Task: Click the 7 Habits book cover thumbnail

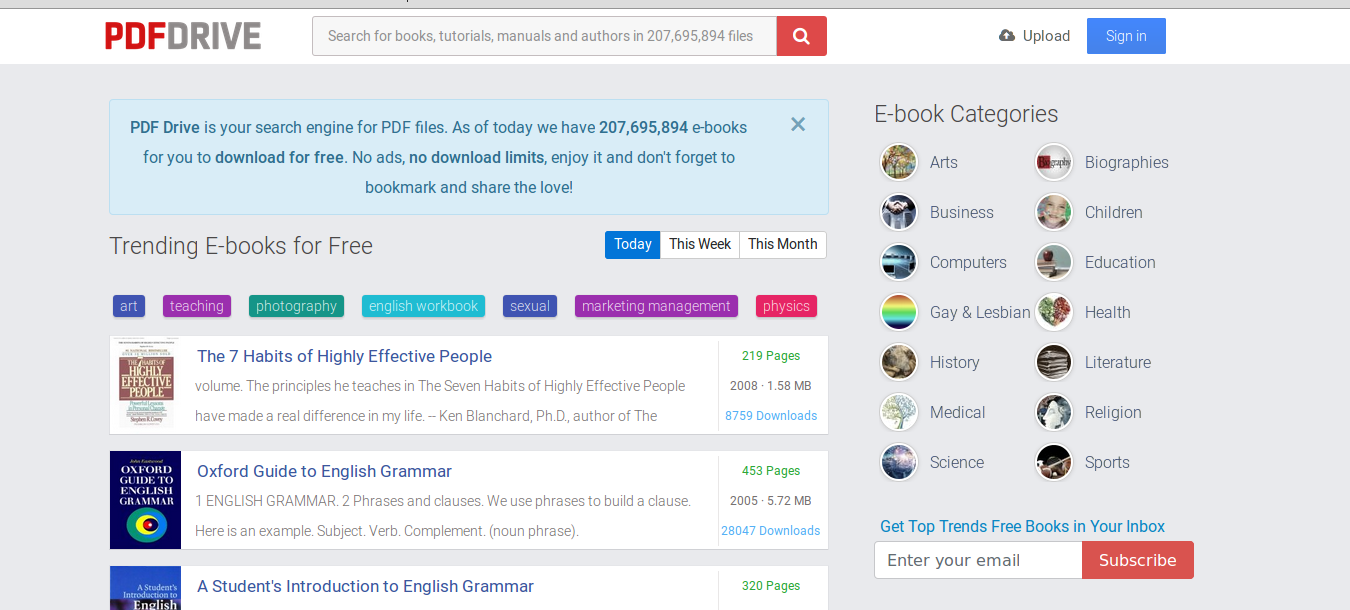Action: click(146, 384)
